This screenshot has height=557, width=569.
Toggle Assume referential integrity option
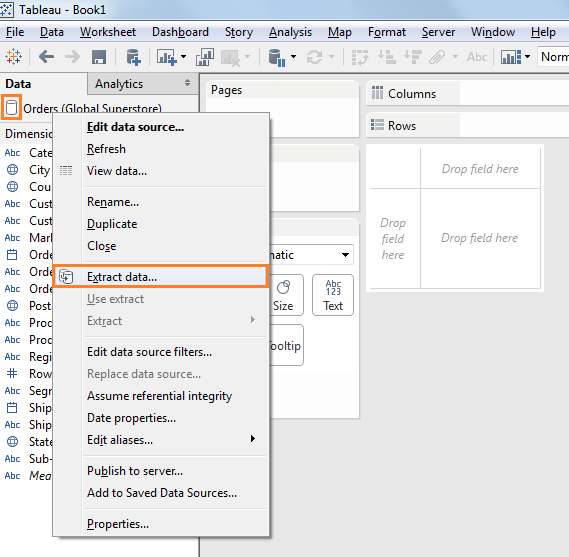(161, 396)
